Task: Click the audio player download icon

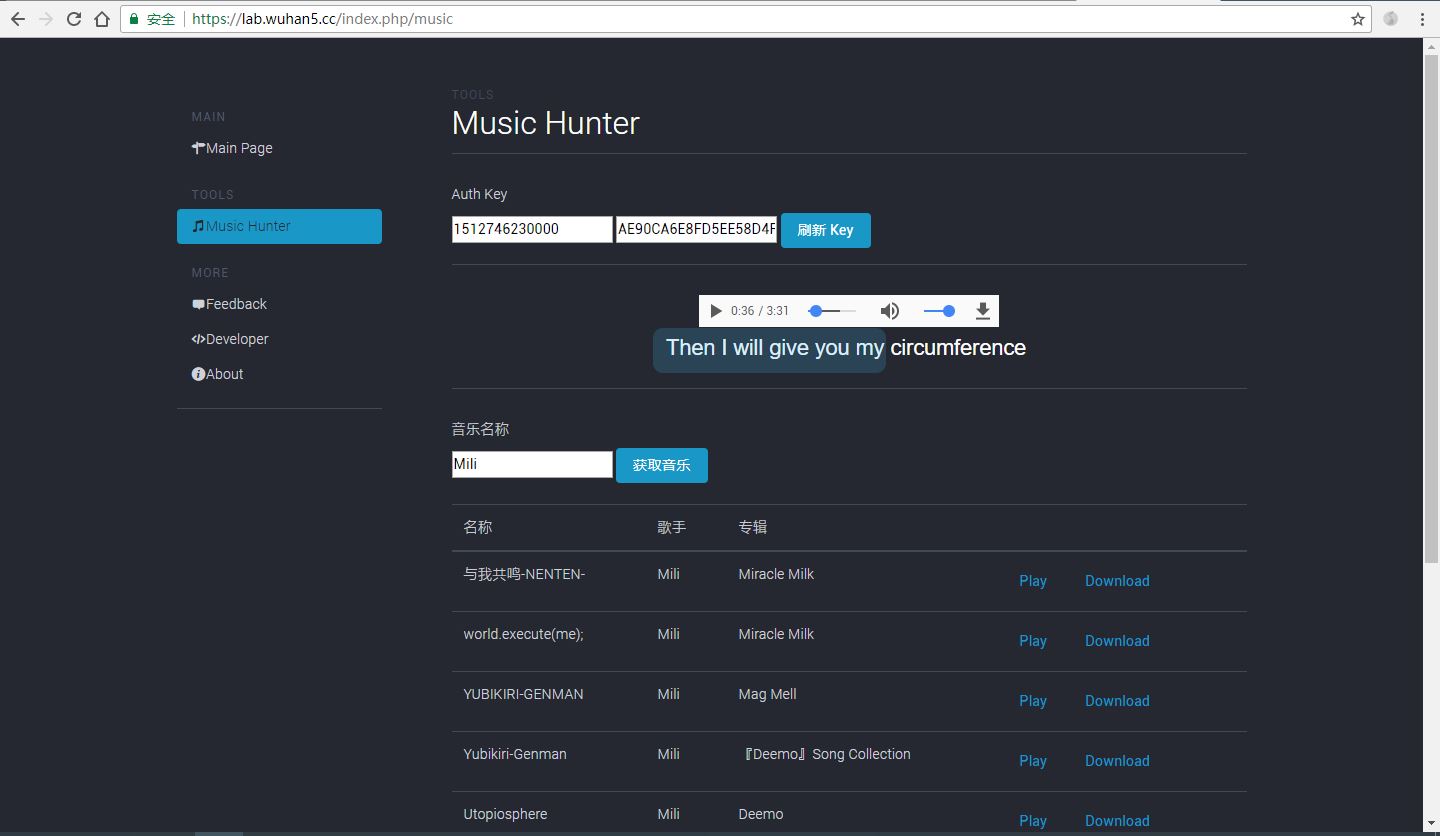Action: 982,311
